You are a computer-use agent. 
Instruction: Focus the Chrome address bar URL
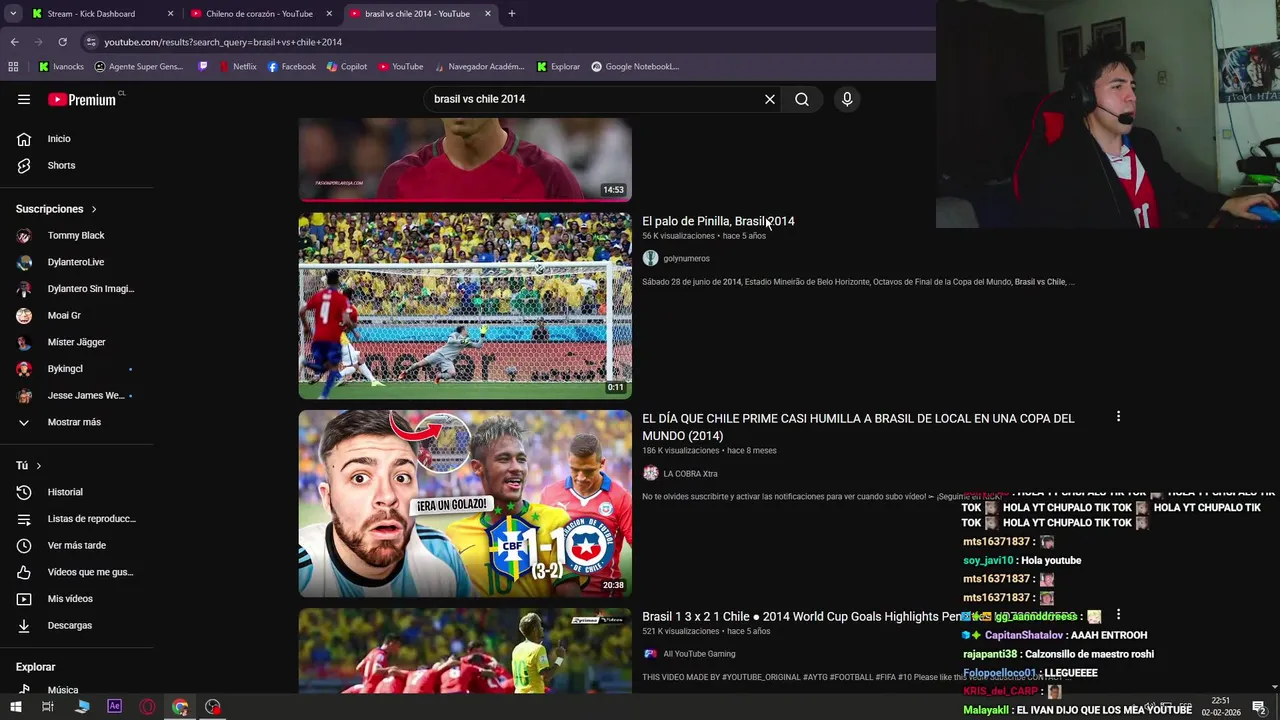(223, 42)
